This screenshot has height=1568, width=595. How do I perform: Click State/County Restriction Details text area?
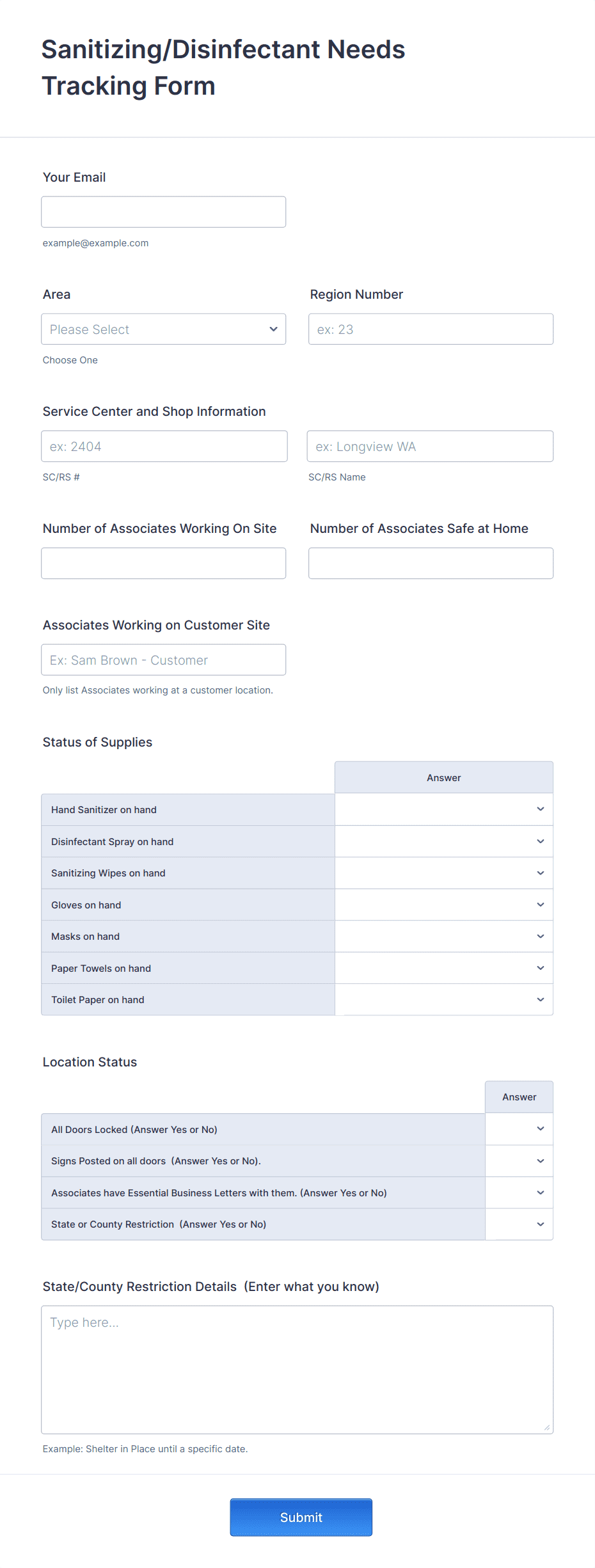(x=297, y=1370)
